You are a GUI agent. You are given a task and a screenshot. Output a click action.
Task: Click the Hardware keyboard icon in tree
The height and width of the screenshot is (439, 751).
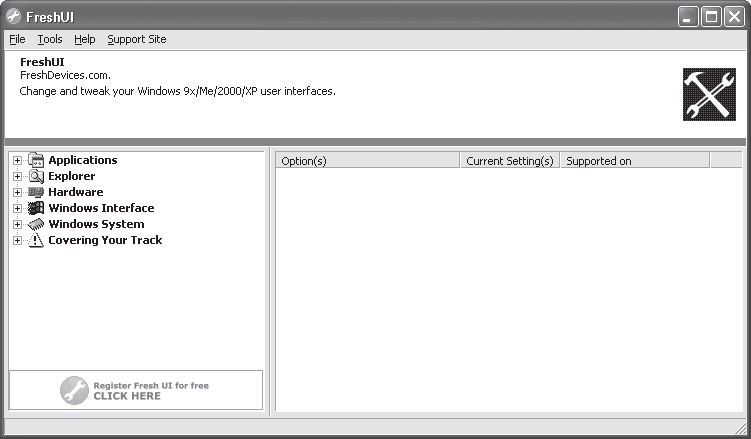click(x=36, y=192)
